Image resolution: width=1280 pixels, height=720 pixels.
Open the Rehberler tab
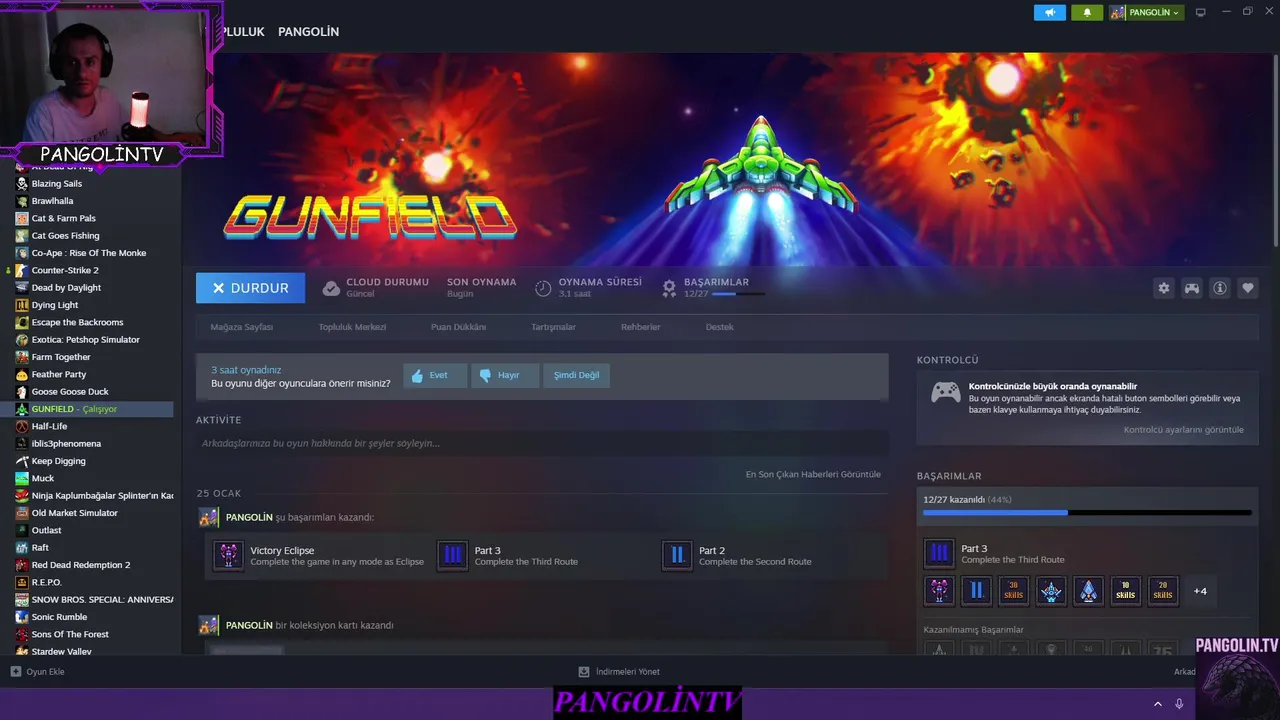click(x=640, y=327)
